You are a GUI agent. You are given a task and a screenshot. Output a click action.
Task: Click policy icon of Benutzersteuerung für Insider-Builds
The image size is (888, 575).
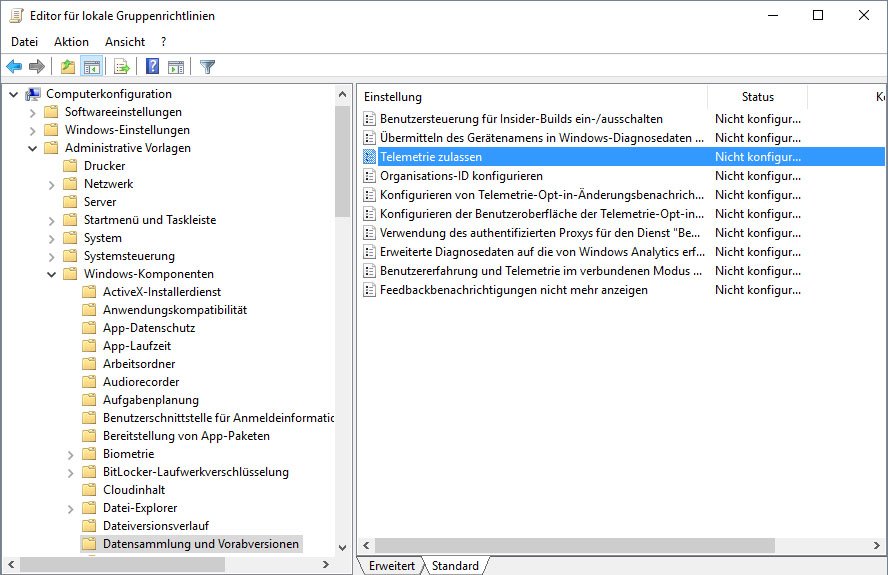point(369,119)
